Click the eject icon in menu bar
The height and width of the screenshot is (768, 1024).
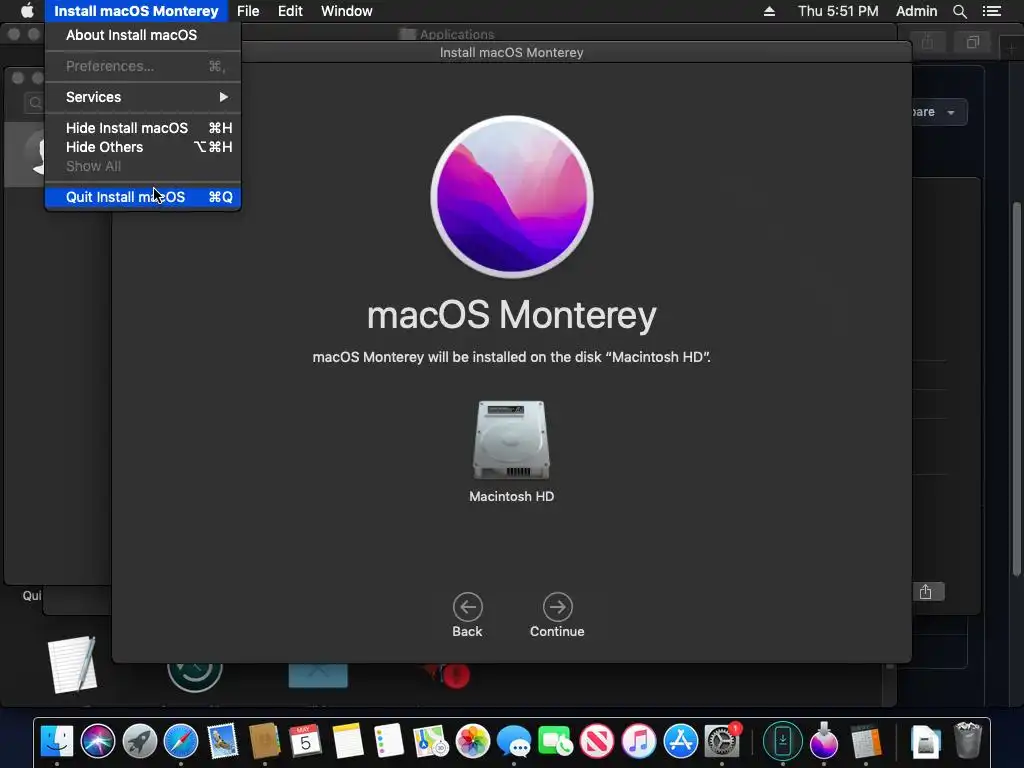pos(769,11)
